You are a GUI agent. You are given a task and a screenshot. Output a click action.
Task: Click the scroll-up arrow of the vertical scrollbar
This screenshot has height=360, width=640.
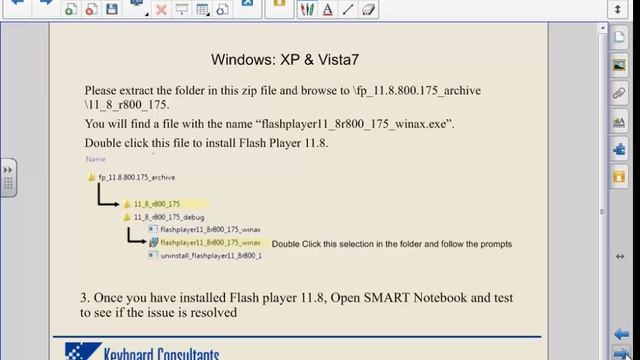tap(602, 29)
